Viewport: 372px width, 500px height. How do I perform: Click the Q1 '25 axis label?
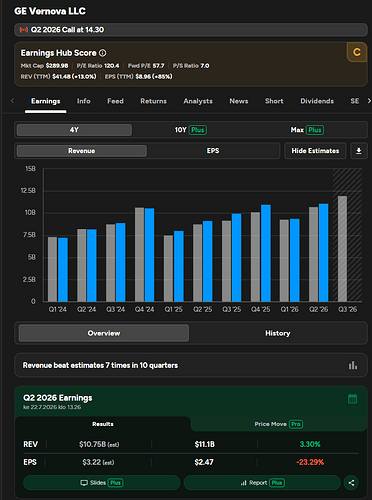click(x=173, y=309)
